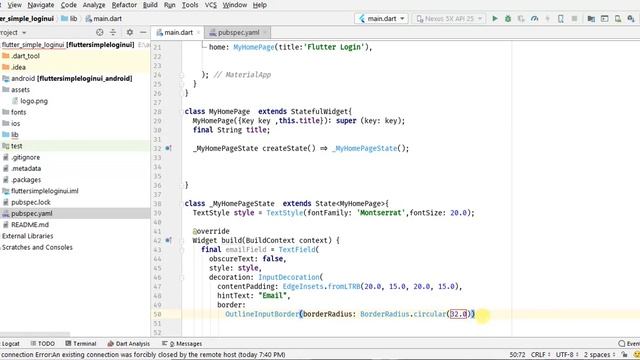Click the gutter override marker on line 32
This screenshot has height=360, width=640.
point(168,148)
